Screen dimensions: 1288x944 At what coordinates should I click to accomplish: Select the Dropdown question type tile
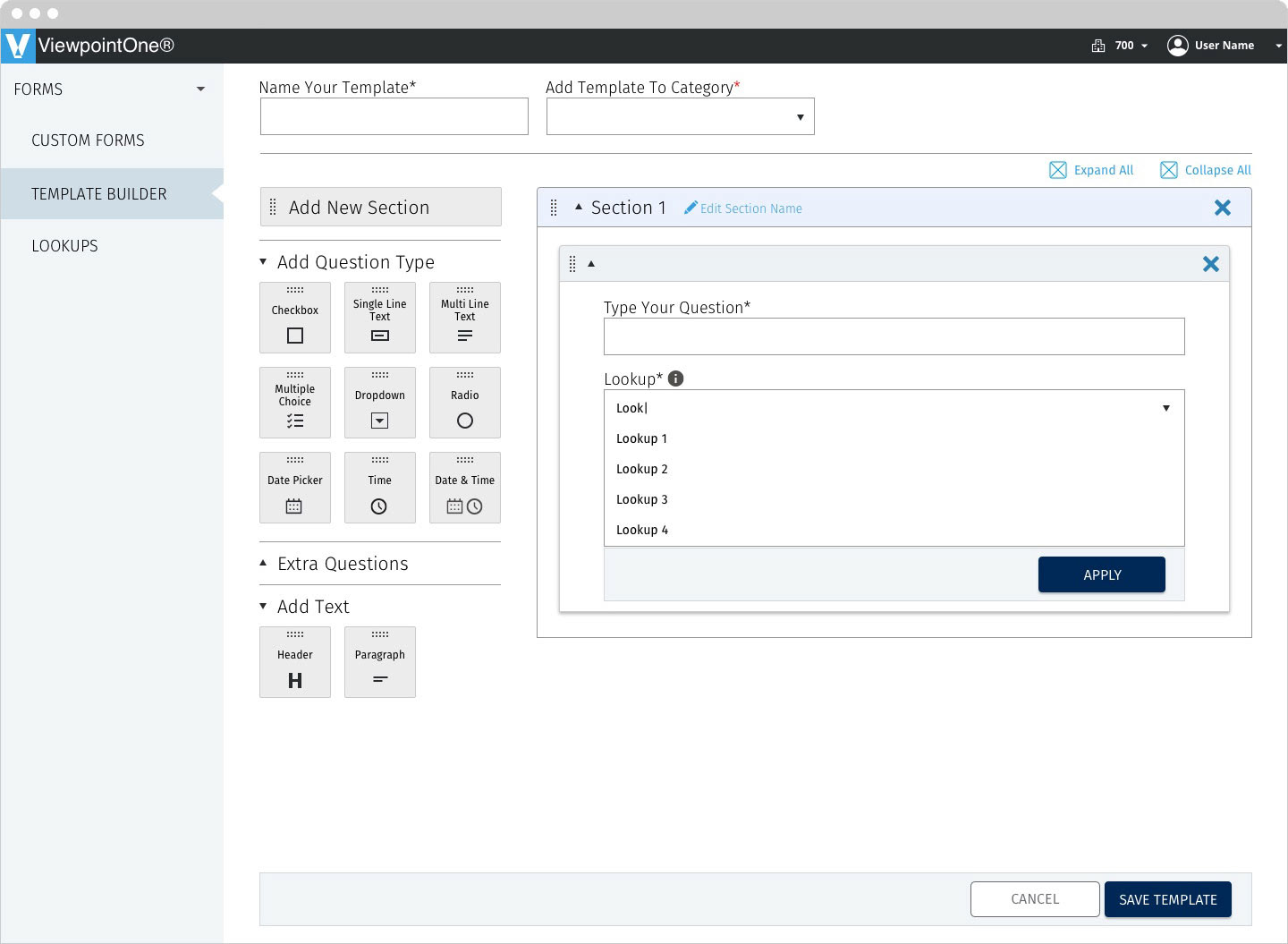point(380,403)
